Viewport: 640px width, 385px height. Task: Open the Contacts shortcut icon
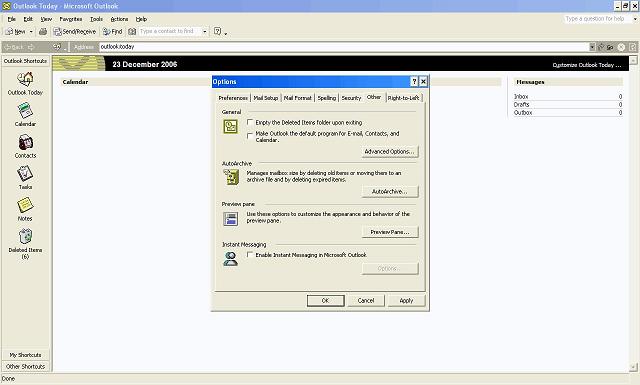click(25, 142)
